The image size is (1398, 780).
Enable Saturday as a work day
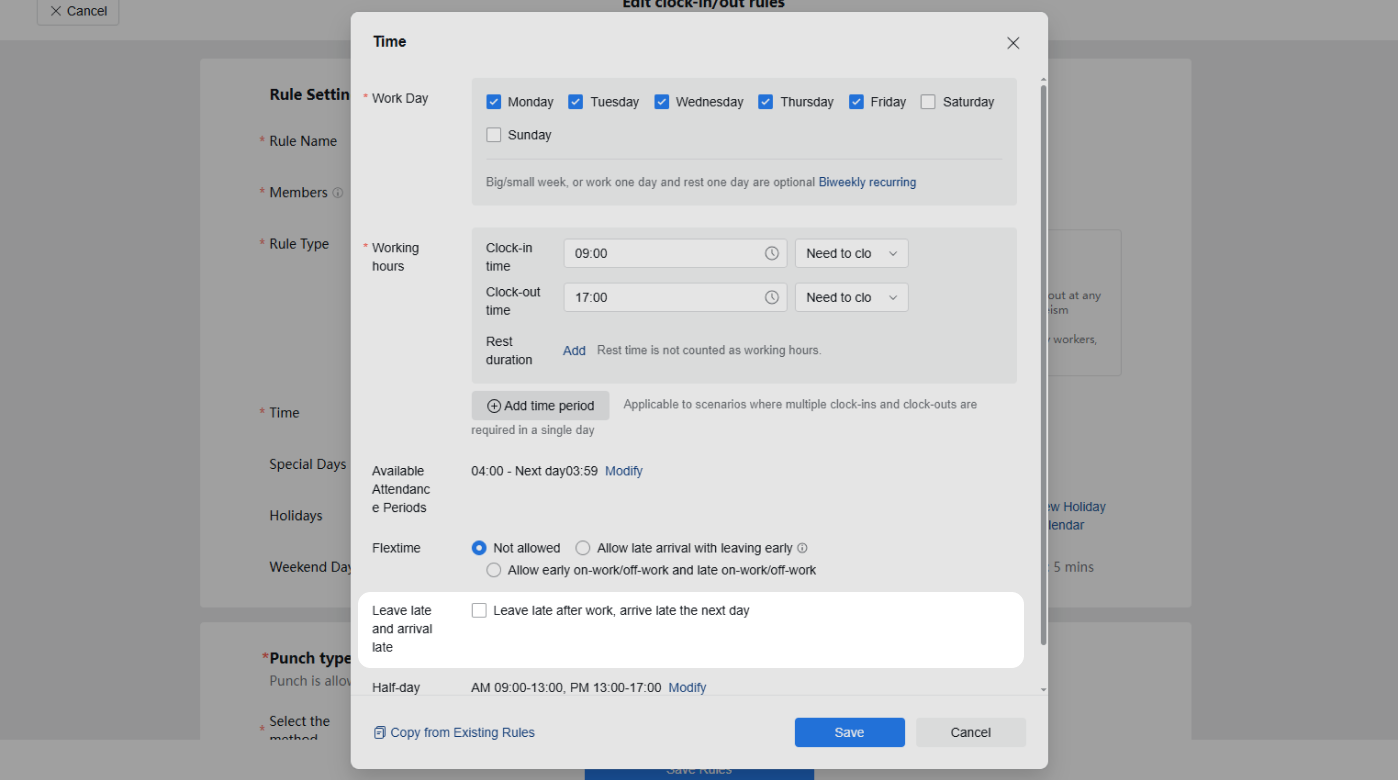tap(928, 102)
